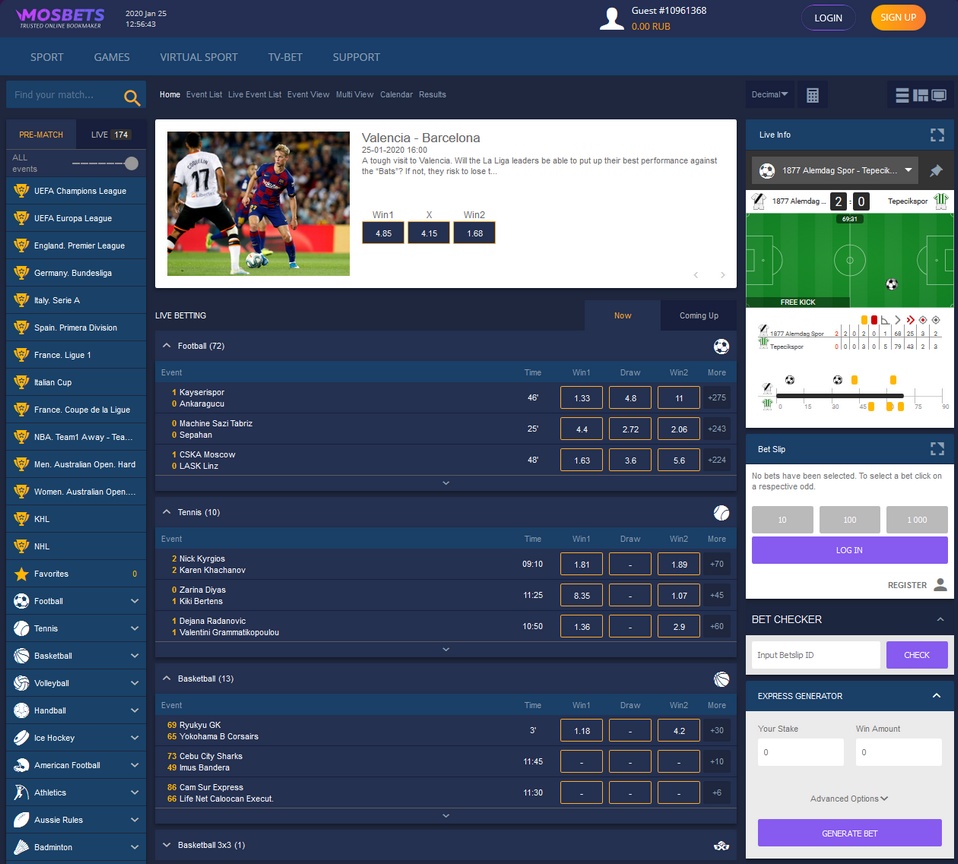Viewport: 958px width, 864px height.
Task: Open the Decimal odds format dropdown
Action: coord(769,94)
